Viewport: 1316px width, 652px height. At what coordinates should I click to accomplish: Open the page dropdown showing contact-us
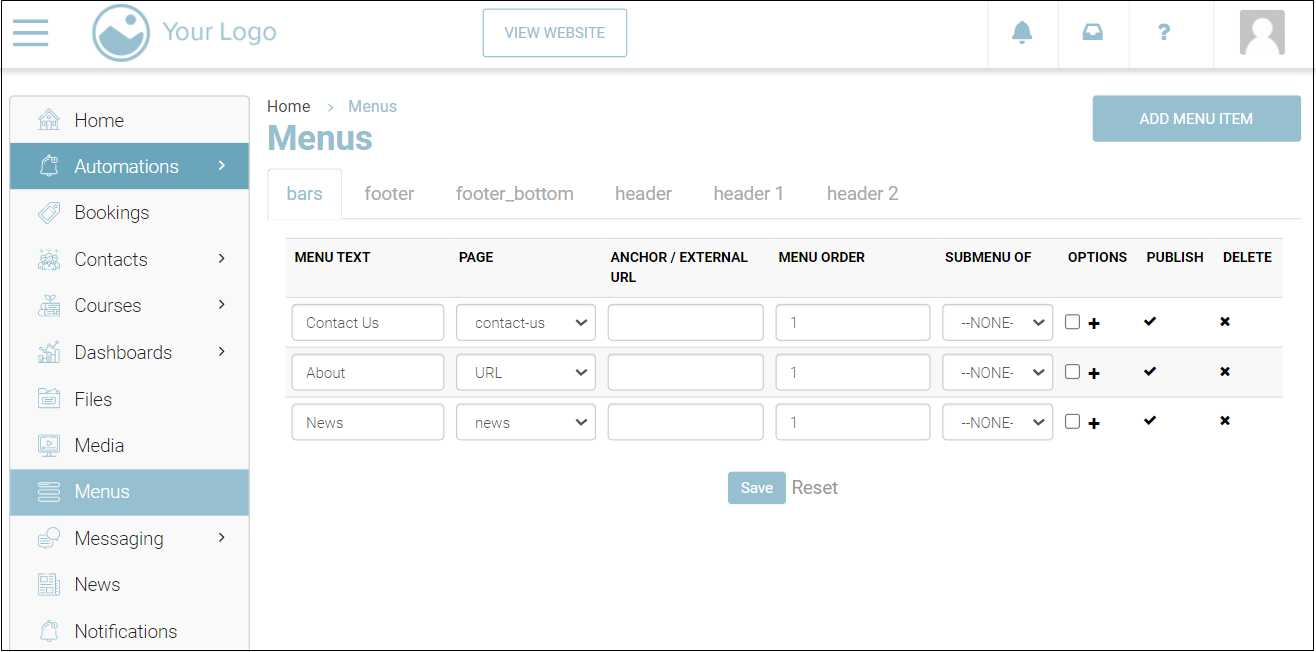pos(526,323)
